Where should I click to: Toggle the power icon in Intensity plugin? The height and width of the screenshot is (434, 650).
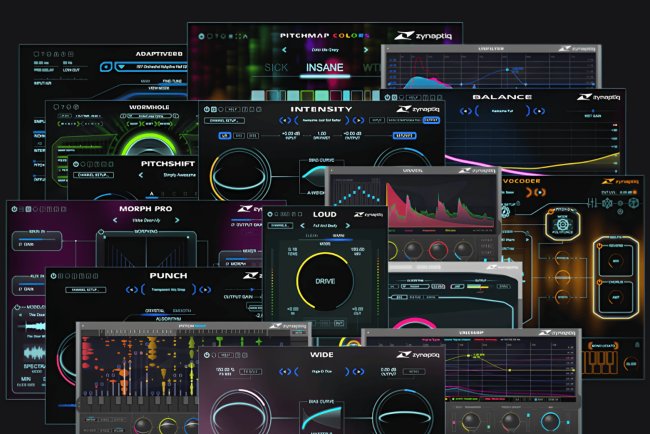click(206, 109)
